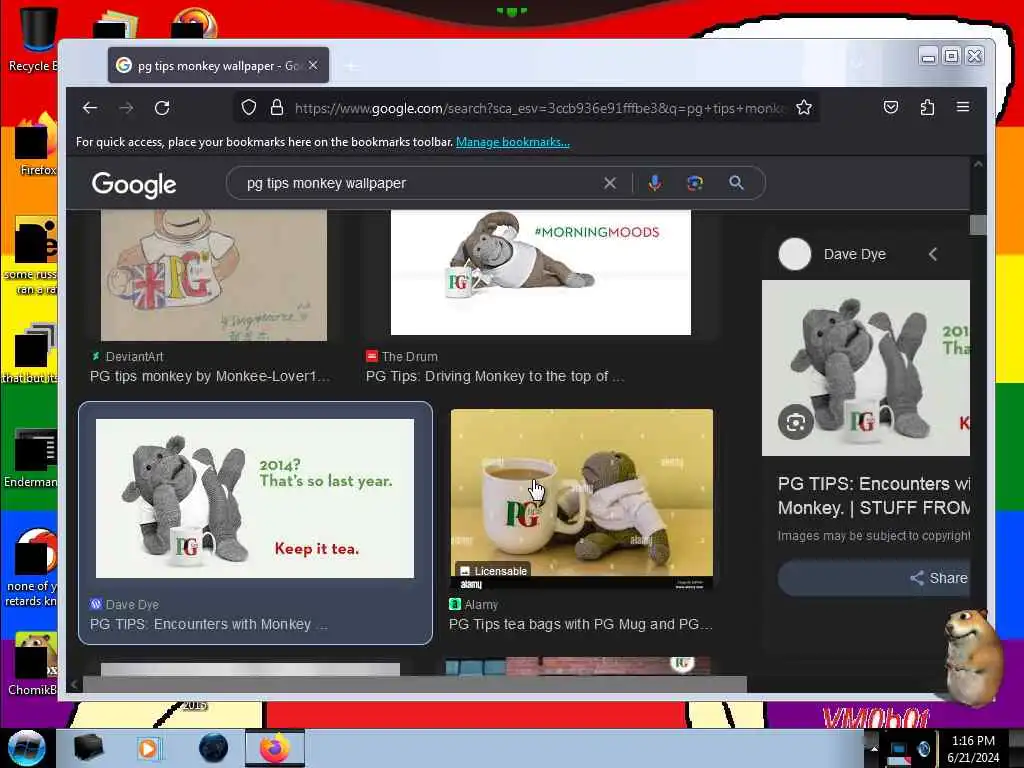Viewport: 1024px width, 768px height.
Task: Open the Extensions puzzle icon
Action: 927,107
